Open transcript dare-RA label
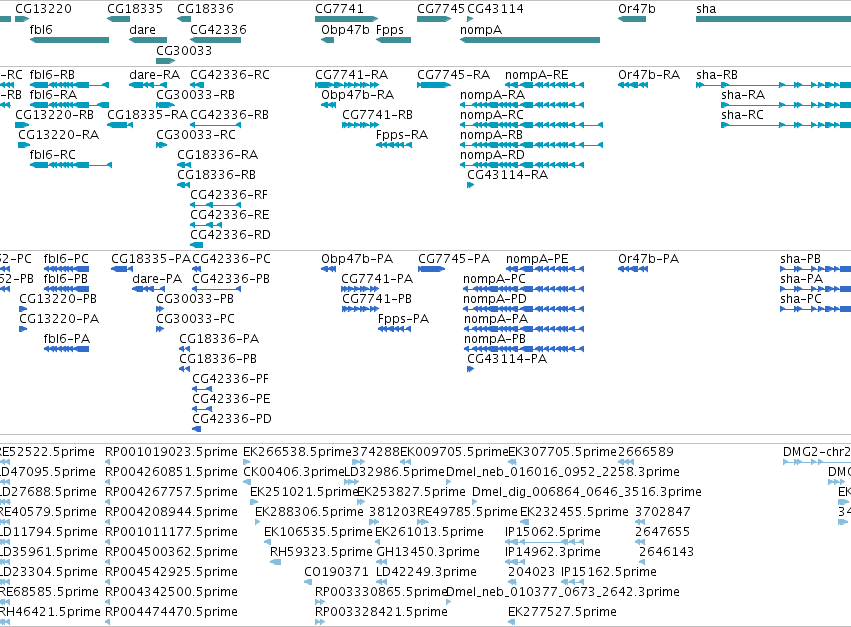 pyautogui.click(x=154, y=75)
